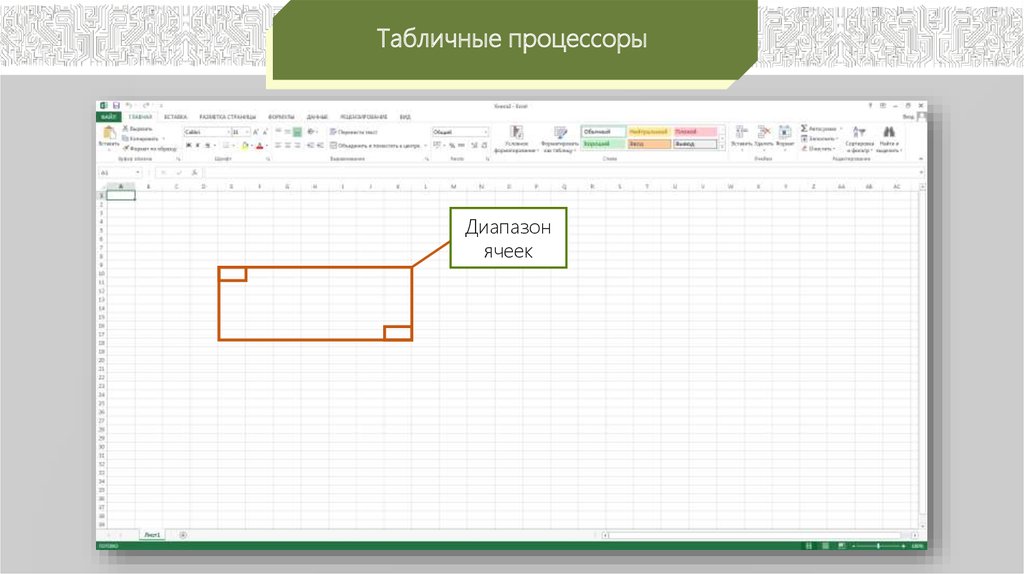Switch to the ДАННЫЕ tab
This screenshot has height=574, width=1024.
[317, 117]
